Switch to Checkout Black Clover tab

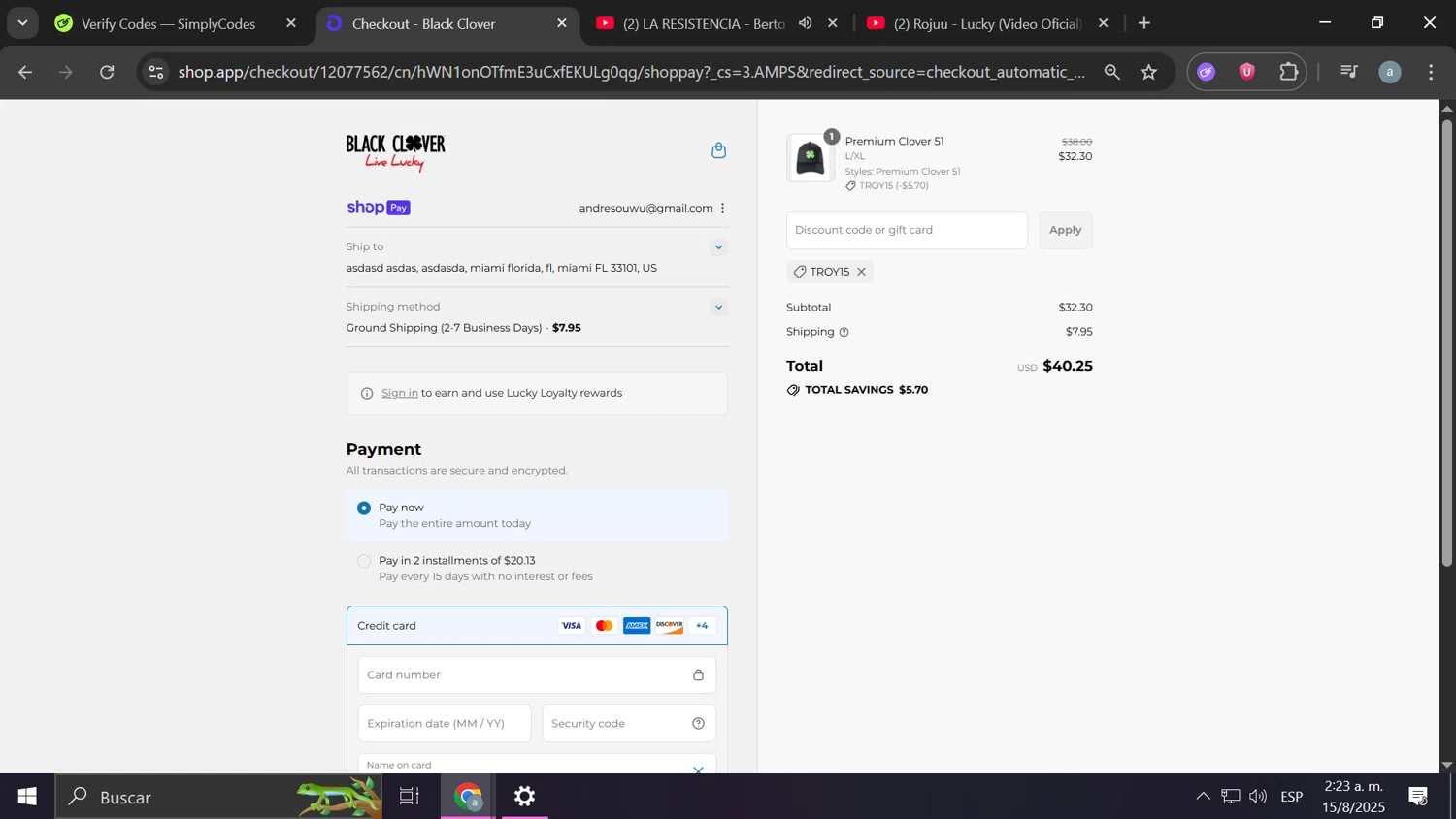coord(448,23)
